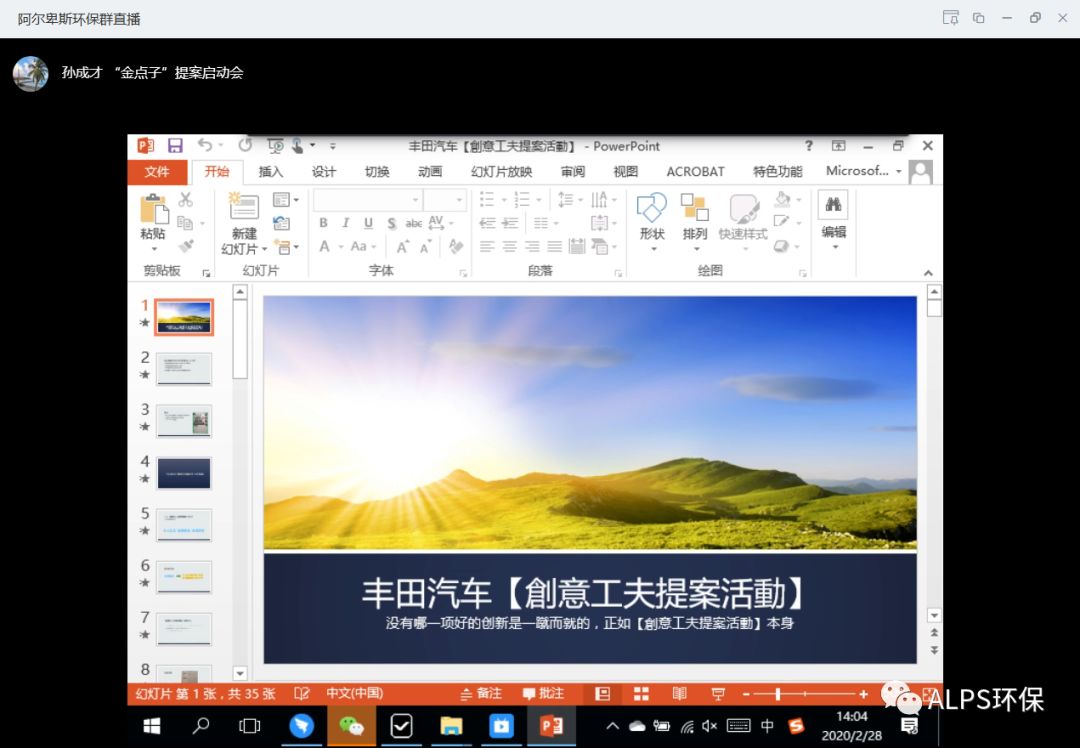Switch to the 插入 (Insert) tab

(271, 172)
